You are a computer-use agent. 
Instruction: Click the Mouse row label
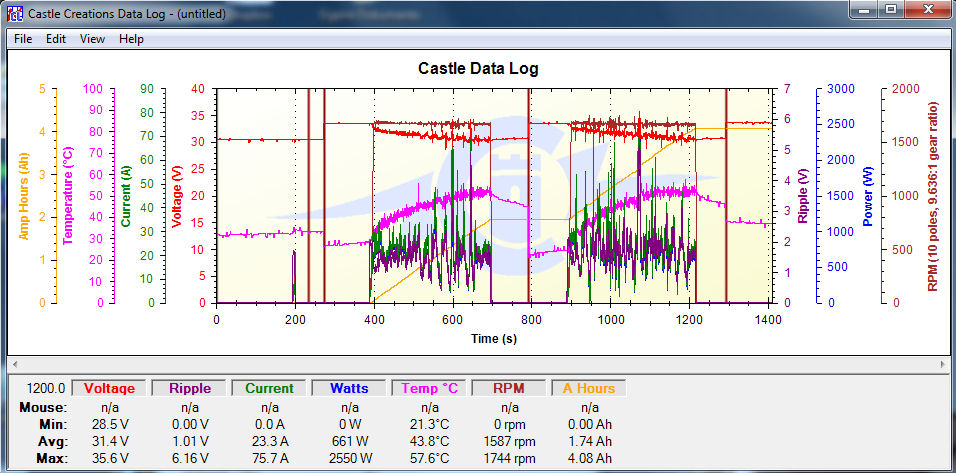[43, 407]
